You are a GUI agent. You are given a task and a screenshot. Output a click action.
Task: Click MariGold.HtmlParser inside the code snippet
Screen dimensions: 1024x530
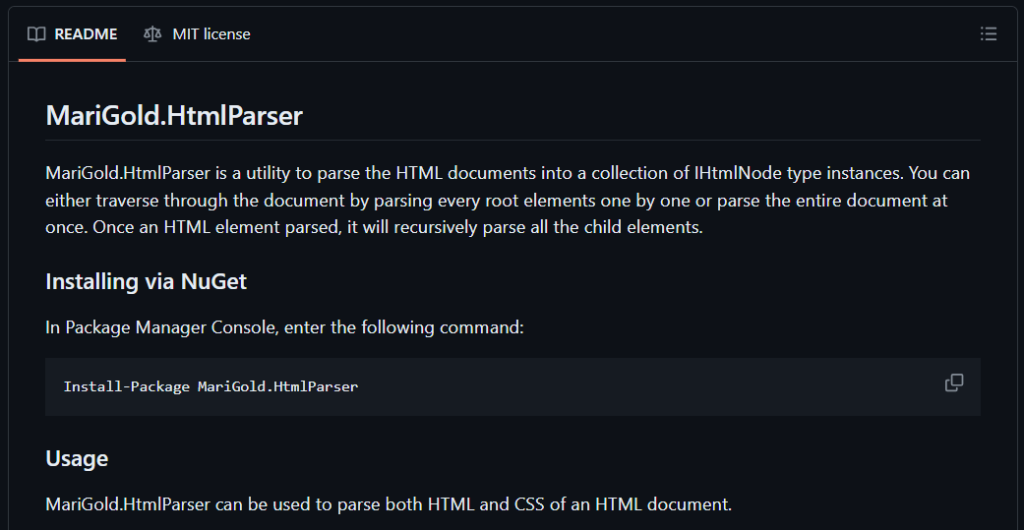[x=277, y=386]
